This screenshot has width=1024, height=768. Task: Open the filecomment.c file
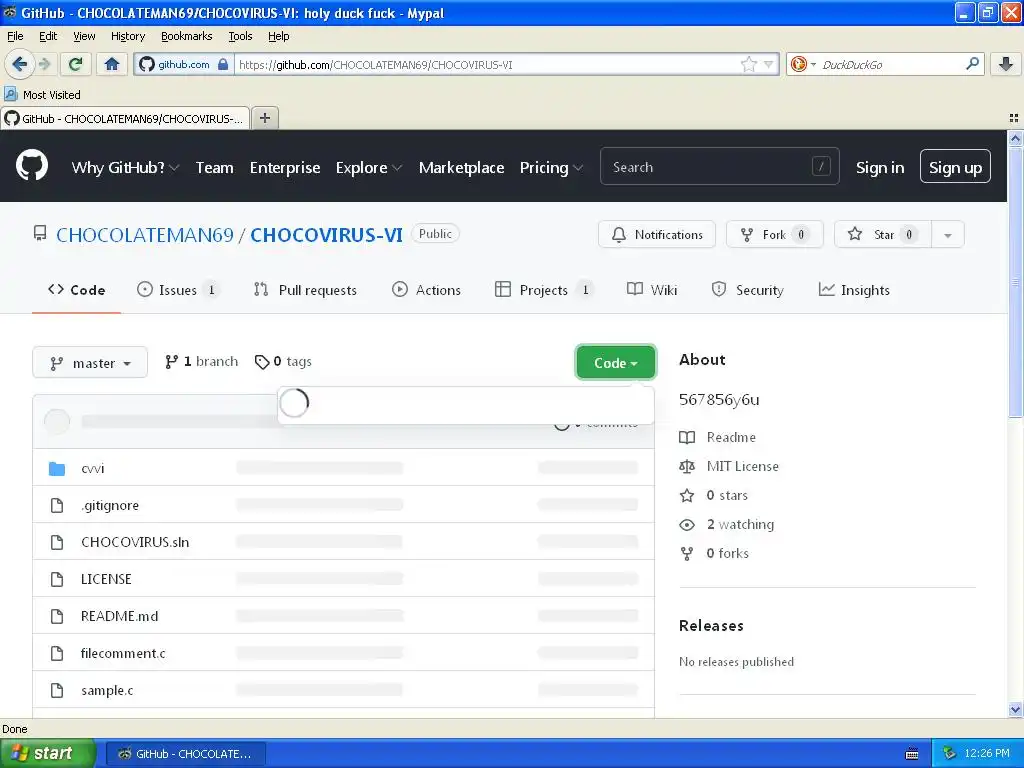pos(123,653)
